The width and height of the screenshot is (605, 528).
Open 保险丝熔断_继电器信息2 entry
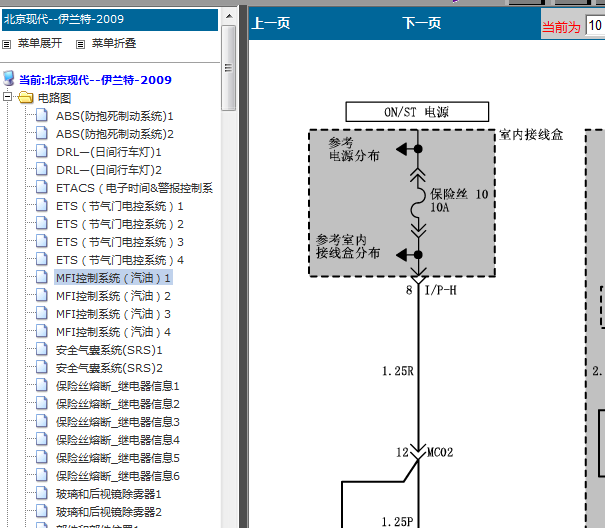(x=118, y=404)
